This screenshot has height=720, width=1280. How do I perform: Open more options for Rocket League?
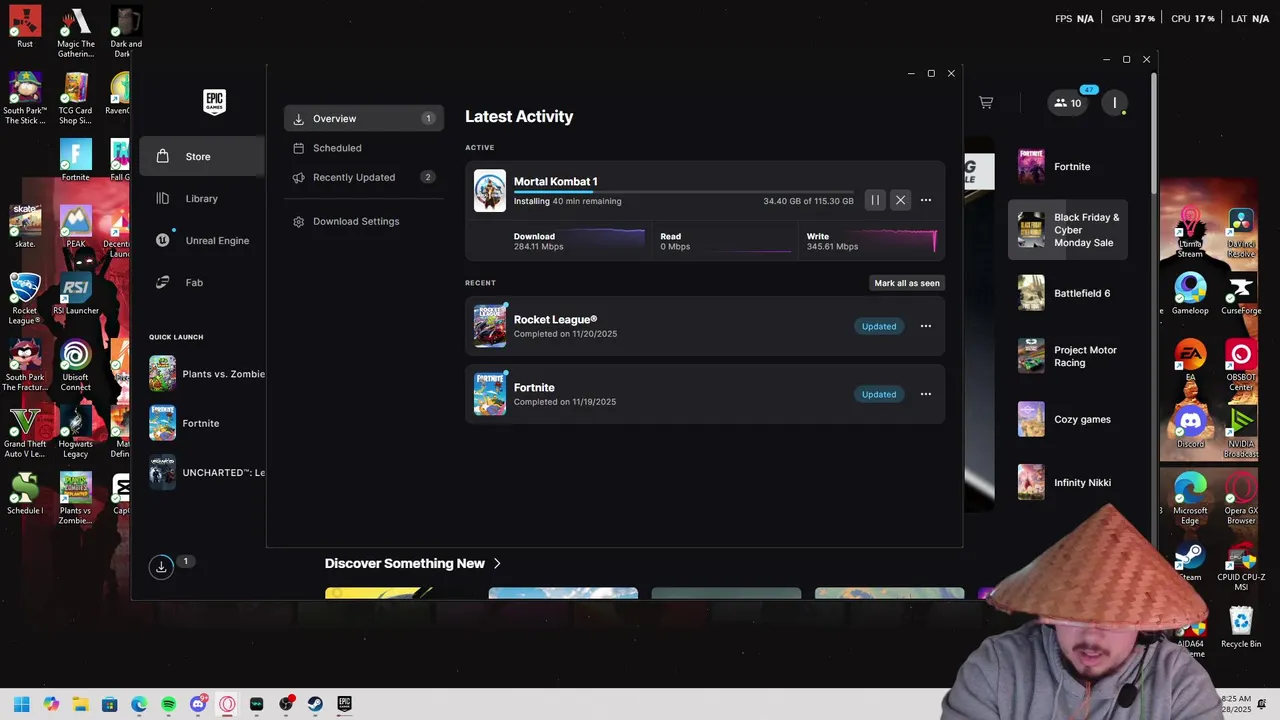[926, 326]
